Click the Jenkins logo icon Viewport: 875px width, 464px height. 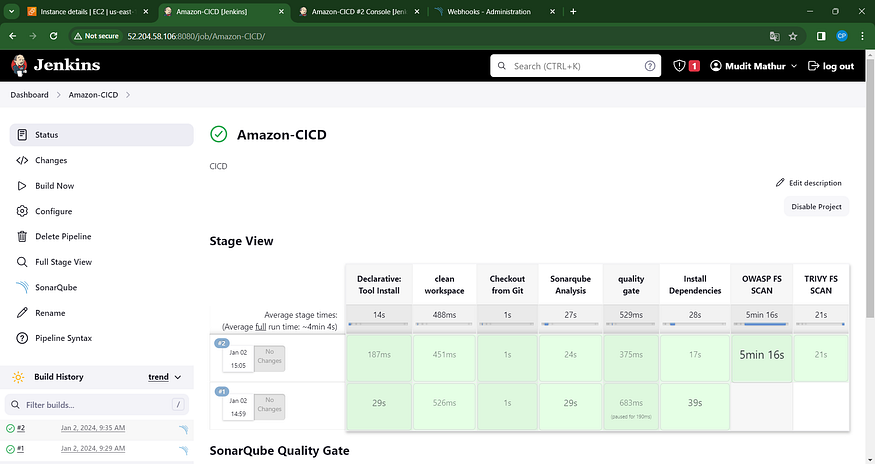(19, 65)
